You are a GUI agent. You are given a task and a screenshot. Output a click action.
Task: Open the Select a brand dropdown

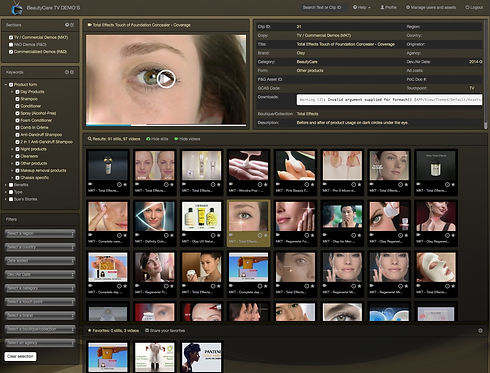(x=40, y=316)
